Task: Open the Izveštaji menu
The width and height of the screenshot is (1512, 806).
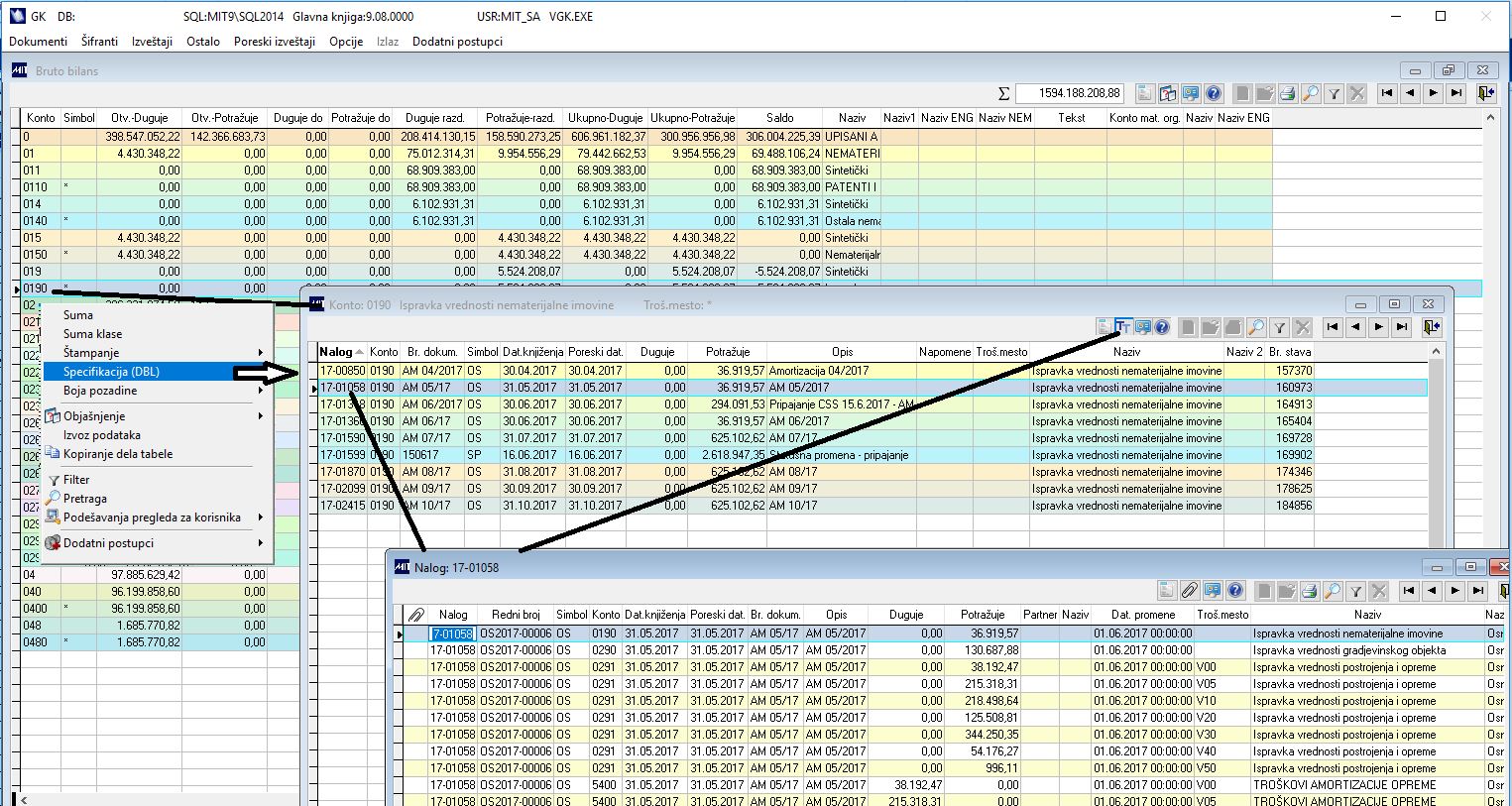Action: (x=152, y=42)
